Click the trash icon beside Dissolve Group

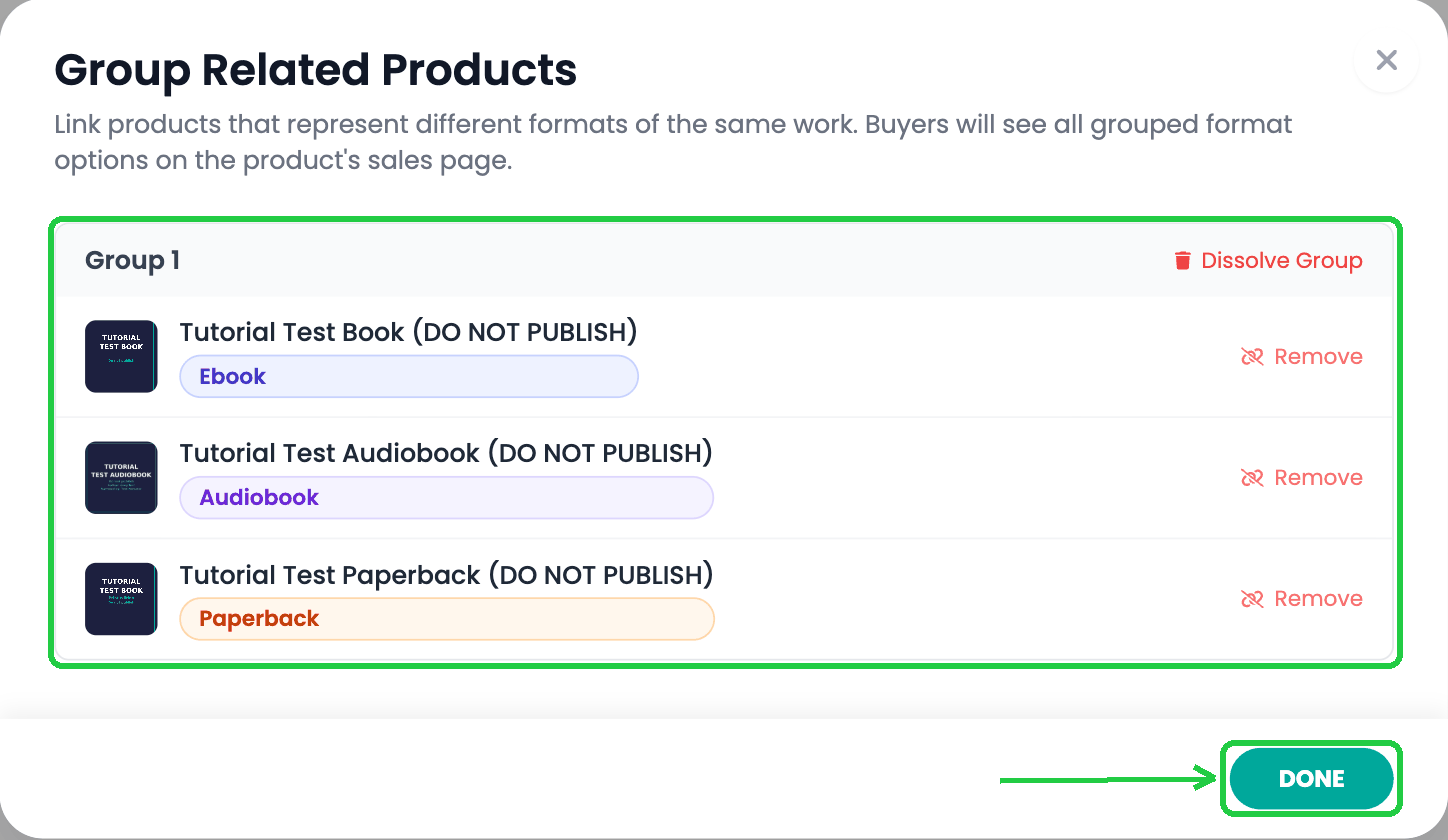point(1183,261)
